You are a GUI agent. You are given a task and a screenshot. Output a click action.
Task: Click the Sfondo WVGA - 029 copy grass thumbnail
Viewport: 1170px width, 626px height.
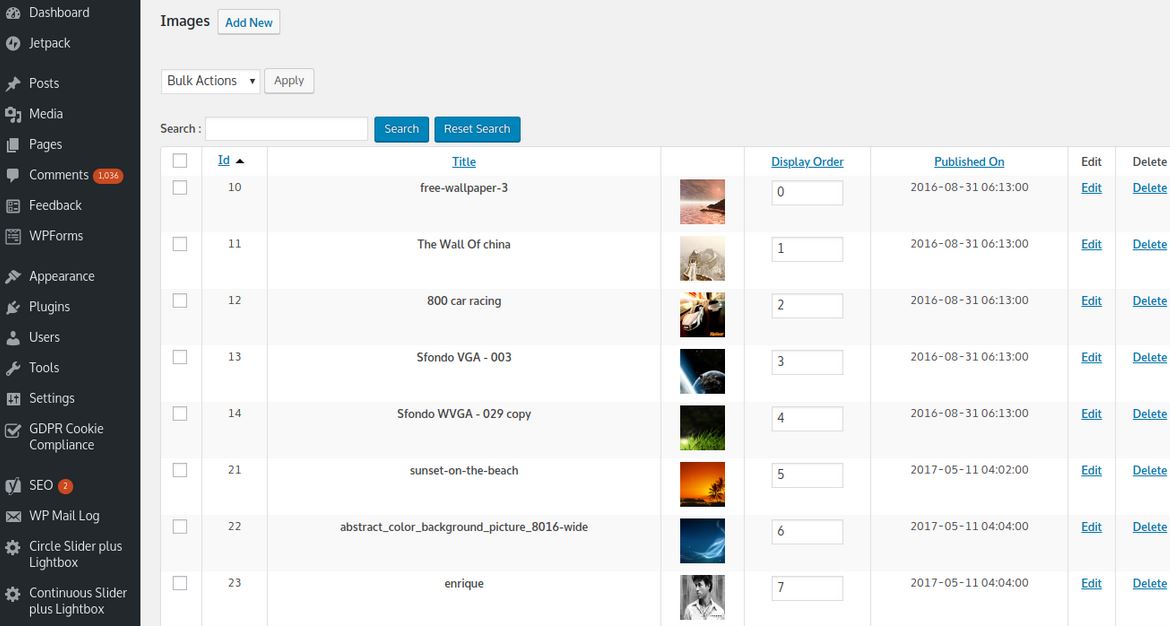coord(702,428)
